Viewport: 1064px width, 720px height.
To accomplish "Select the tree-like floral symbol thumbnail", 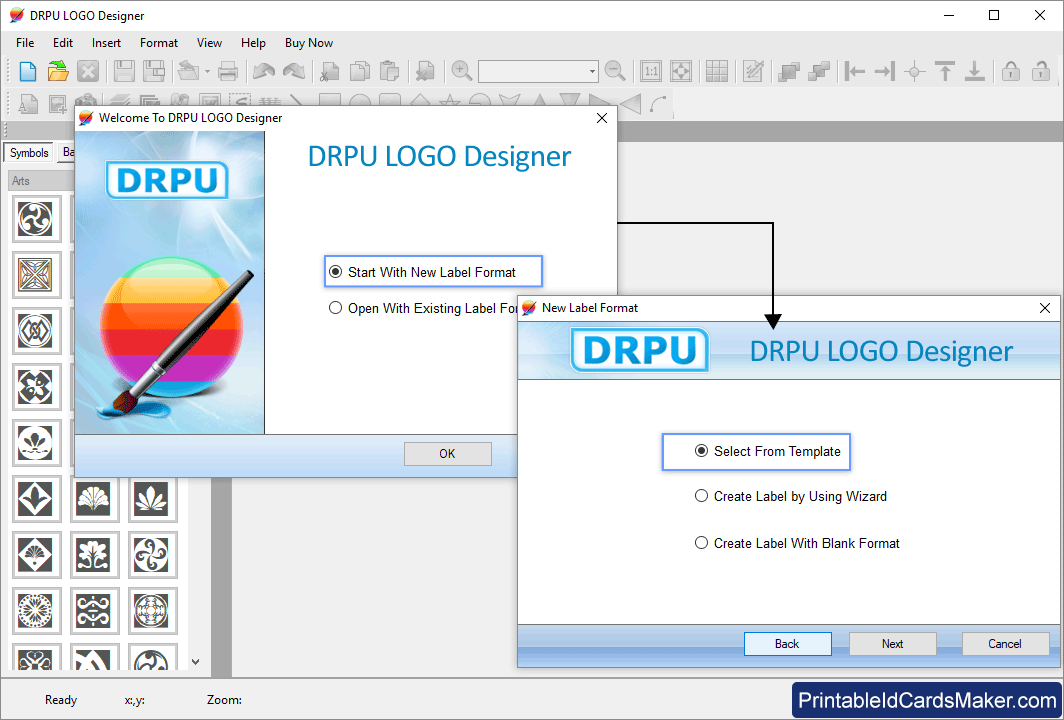I will coord(94,555).
